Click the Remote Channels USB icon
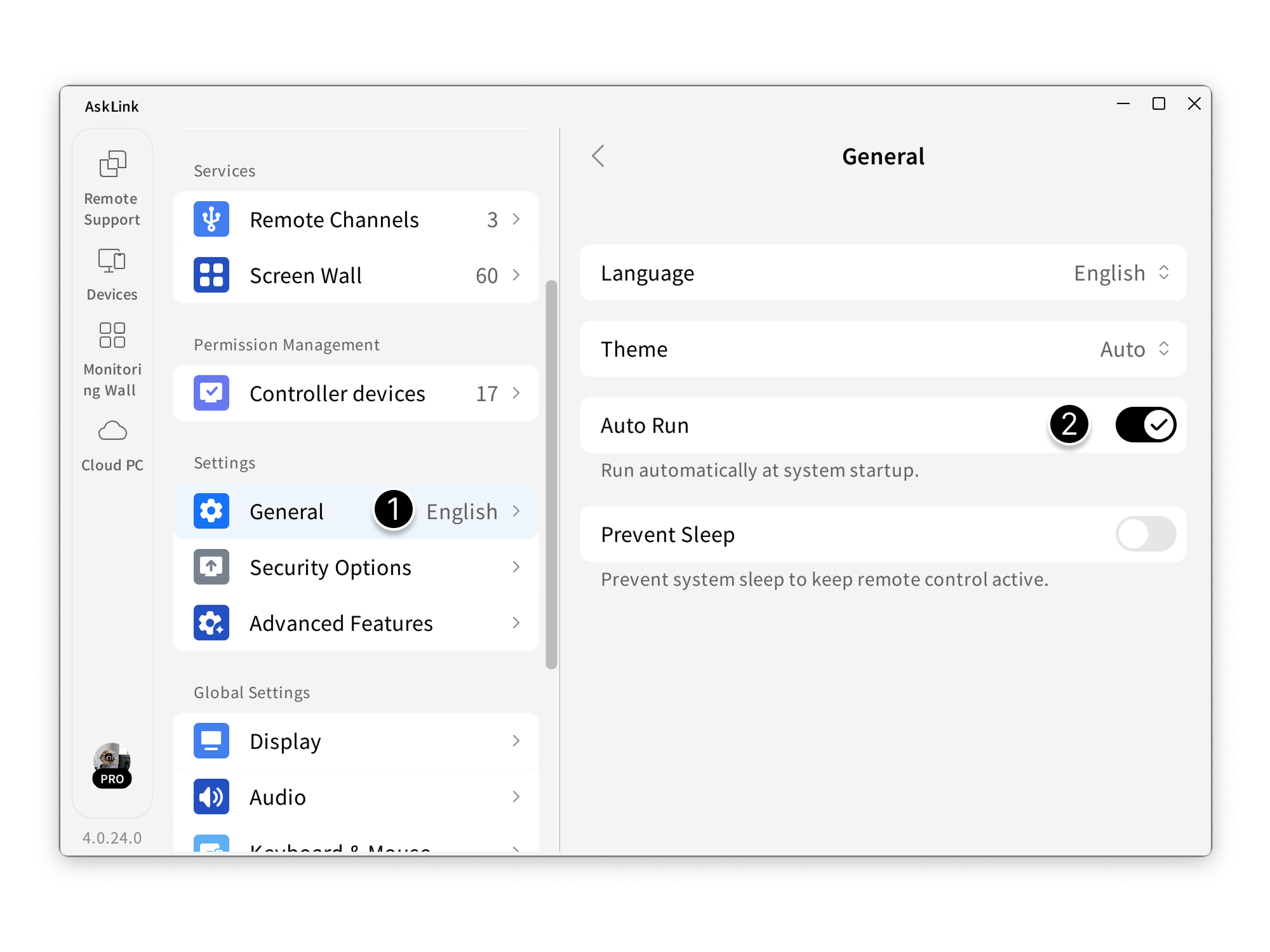This screenshot has height=952, width=1270. [x=211, y=220]
